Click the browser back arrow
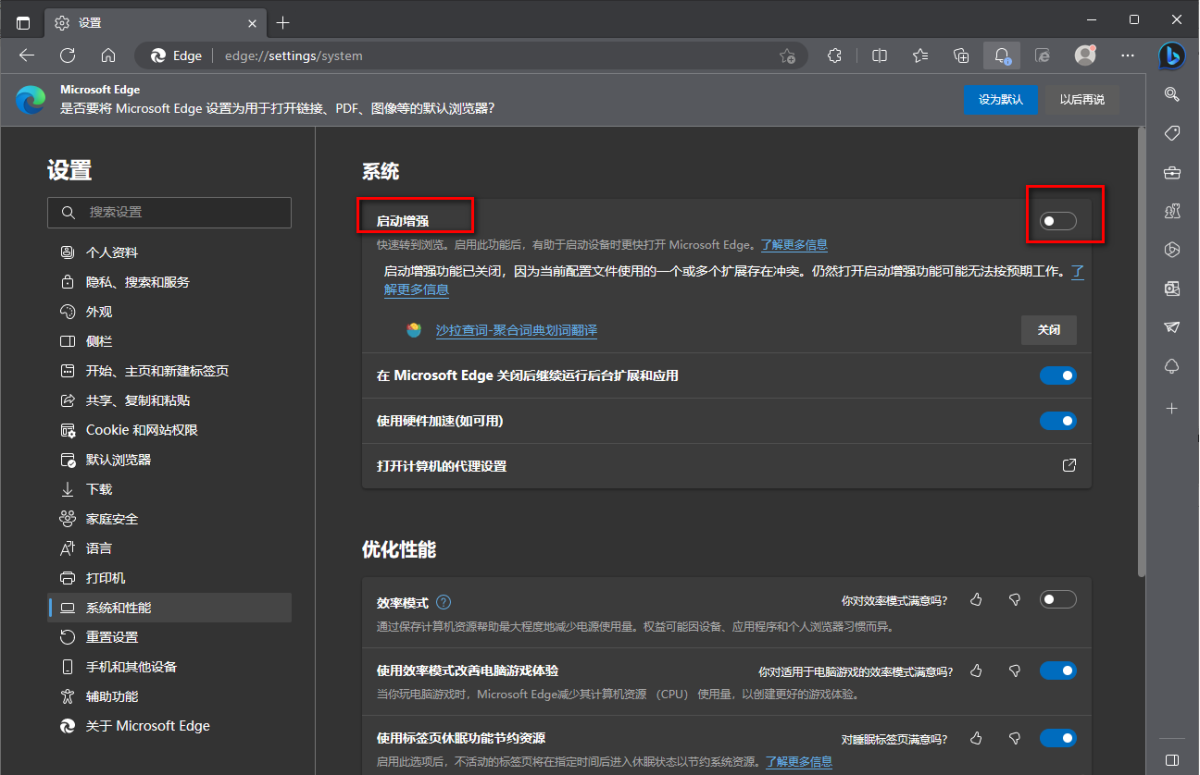 pos(27,56)
